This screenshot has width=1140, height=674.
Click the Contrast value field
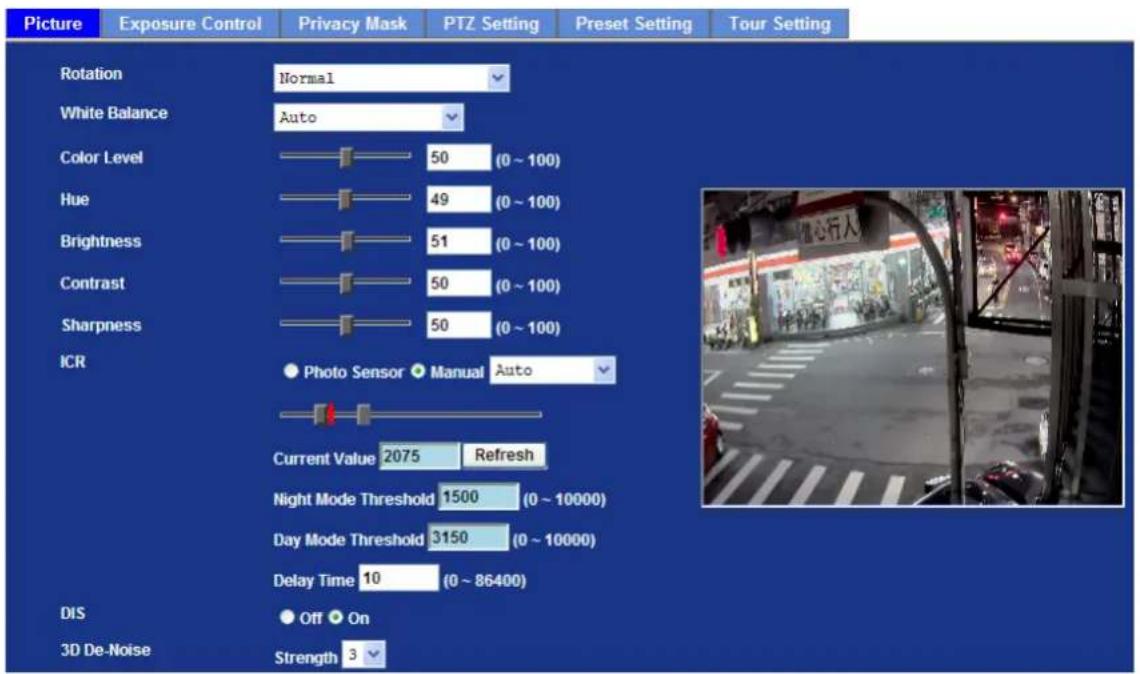click(x=459, y=284)
